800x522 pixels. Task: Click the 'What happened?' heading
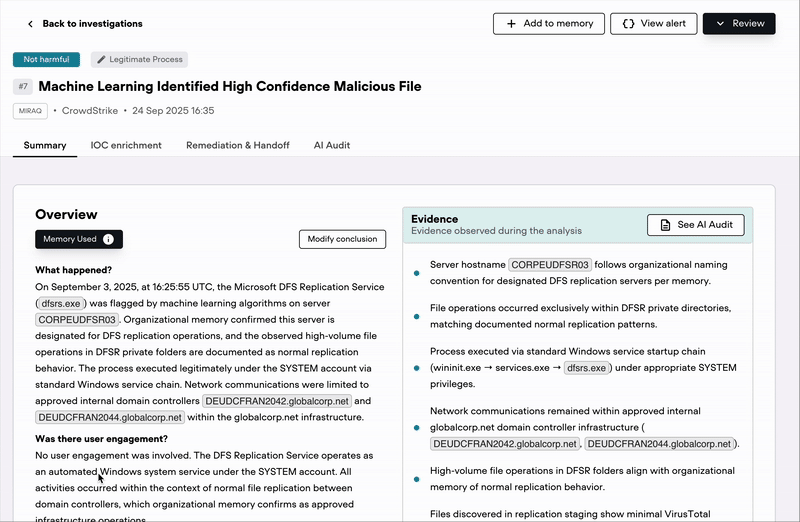[73, 270]
